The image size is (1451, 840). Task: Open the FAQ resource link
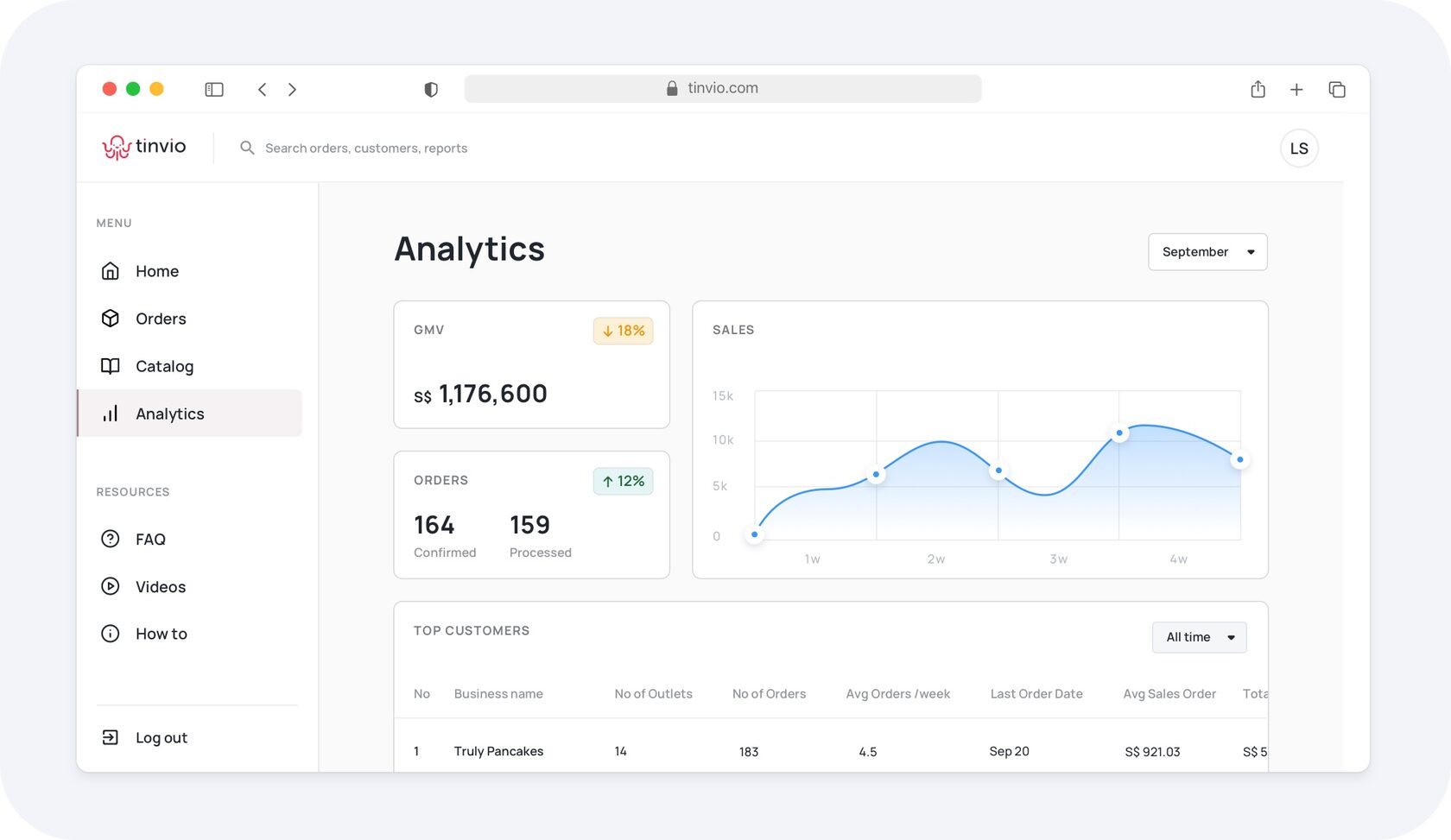tap(149, 540)
